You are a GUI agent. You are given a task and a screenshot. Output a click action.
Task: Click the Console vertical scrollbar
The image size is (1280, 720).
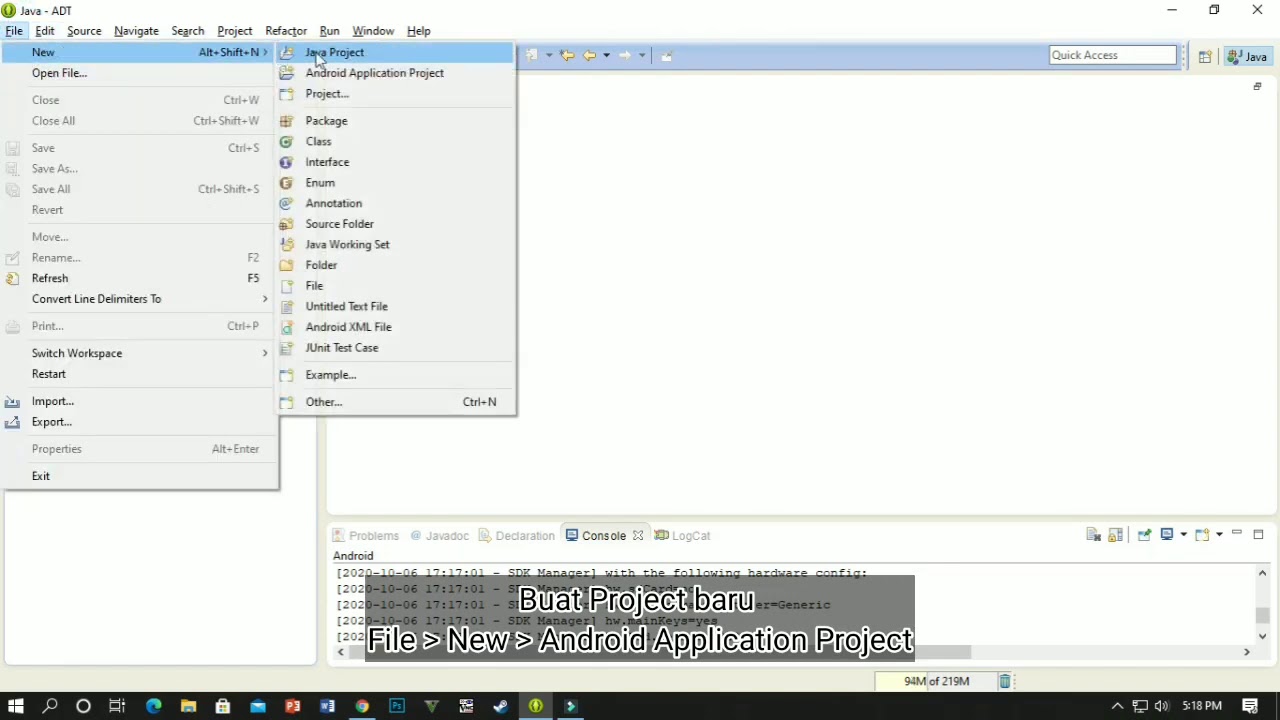click(1262, 604)
